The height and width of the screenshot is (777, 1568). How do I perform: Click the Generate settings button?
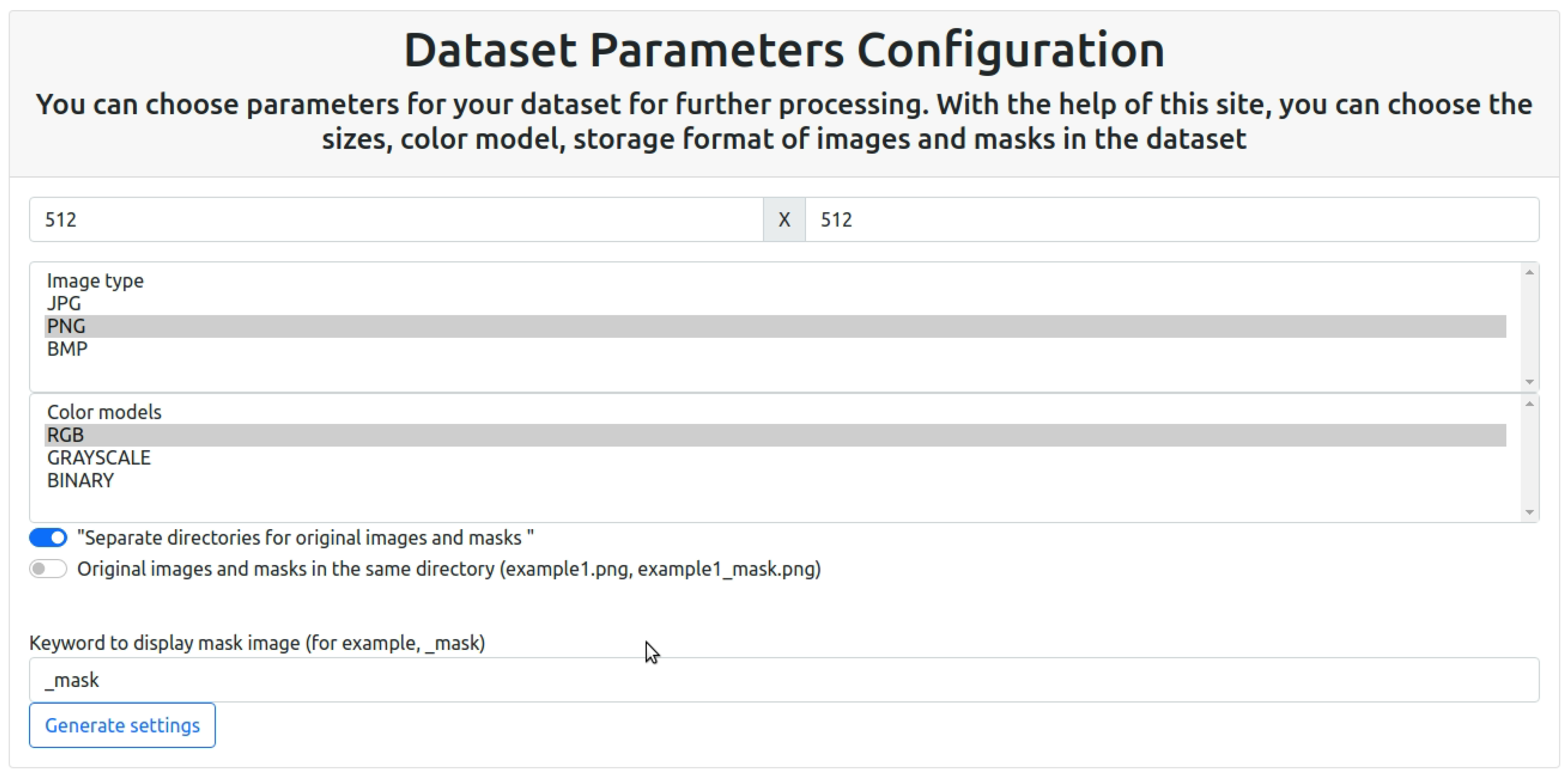tap(122, 725)
